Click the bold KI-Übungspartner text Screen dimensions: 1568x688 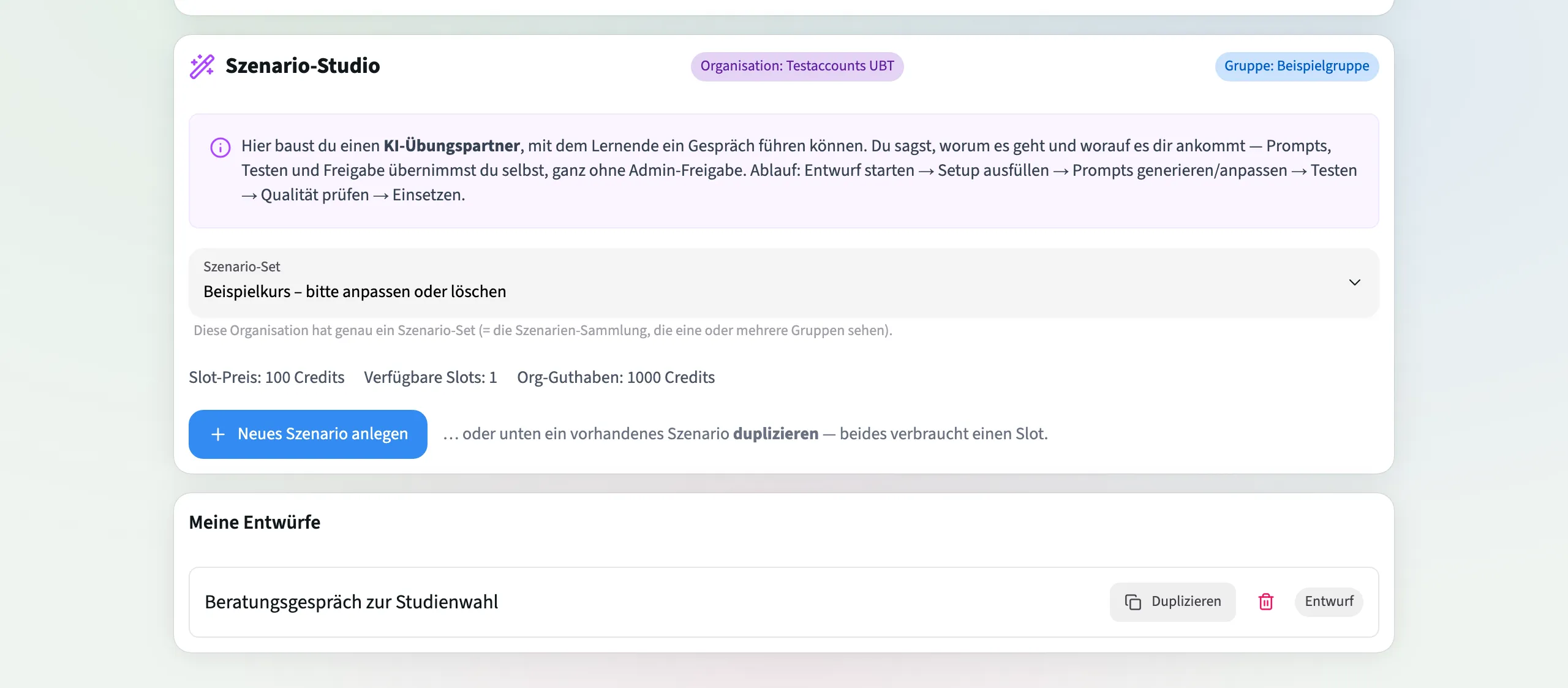452,146
